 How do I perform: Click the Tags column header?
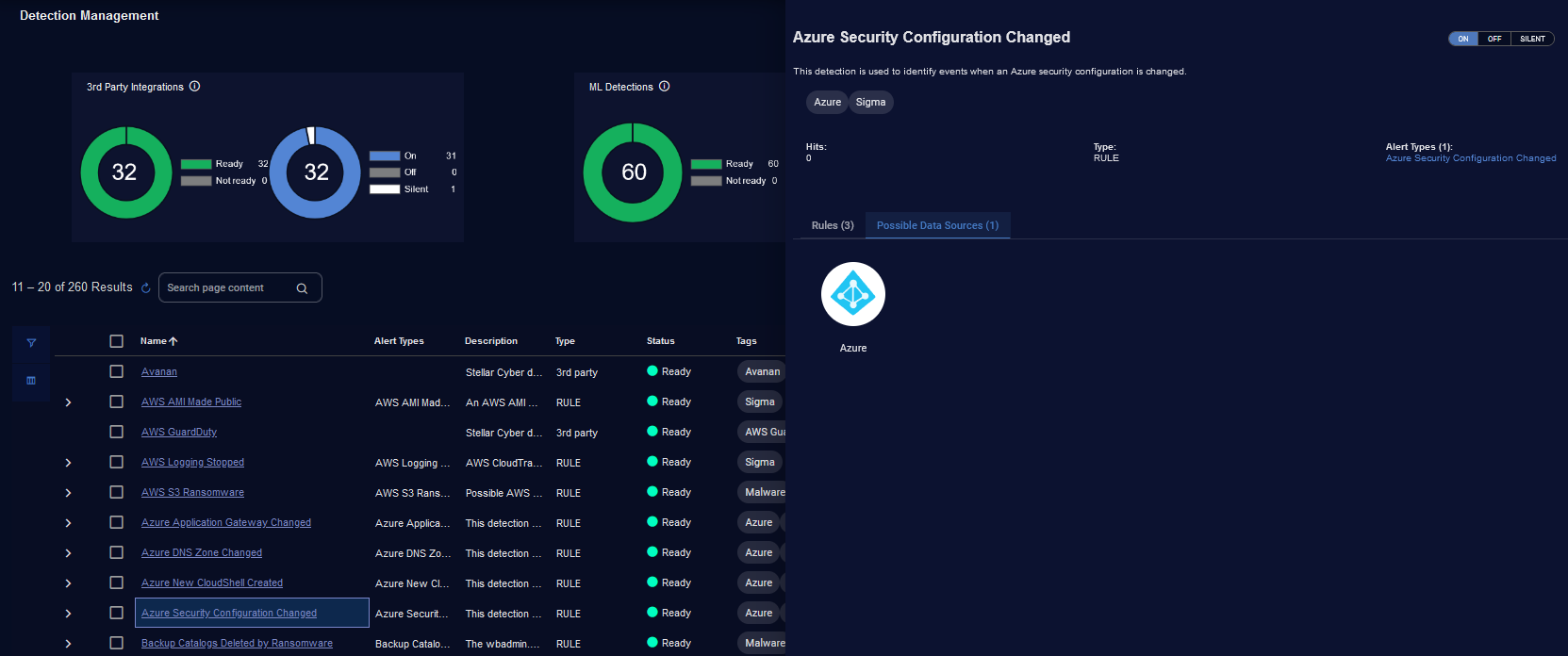click(747, 341)
